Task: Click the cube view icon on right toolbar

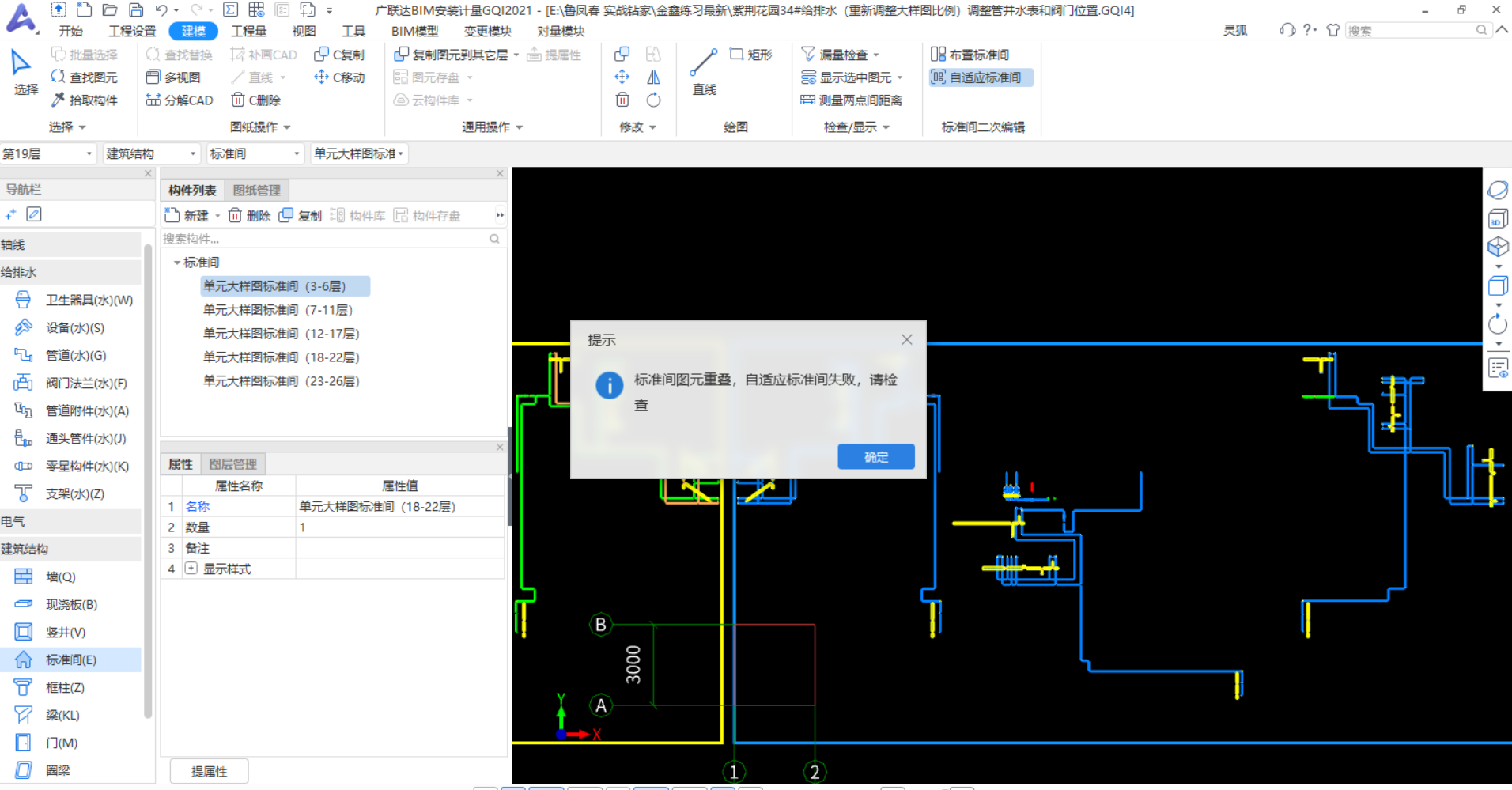Action: 1498,247
